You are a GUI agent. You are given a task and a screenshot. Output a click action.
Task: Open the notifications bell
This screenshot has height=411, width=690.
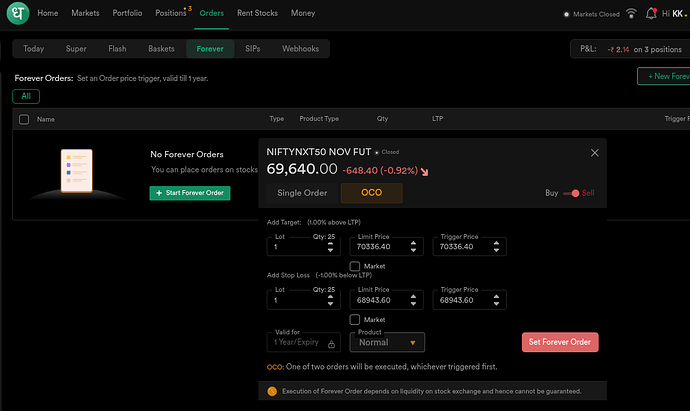click(x=652, y=14)
